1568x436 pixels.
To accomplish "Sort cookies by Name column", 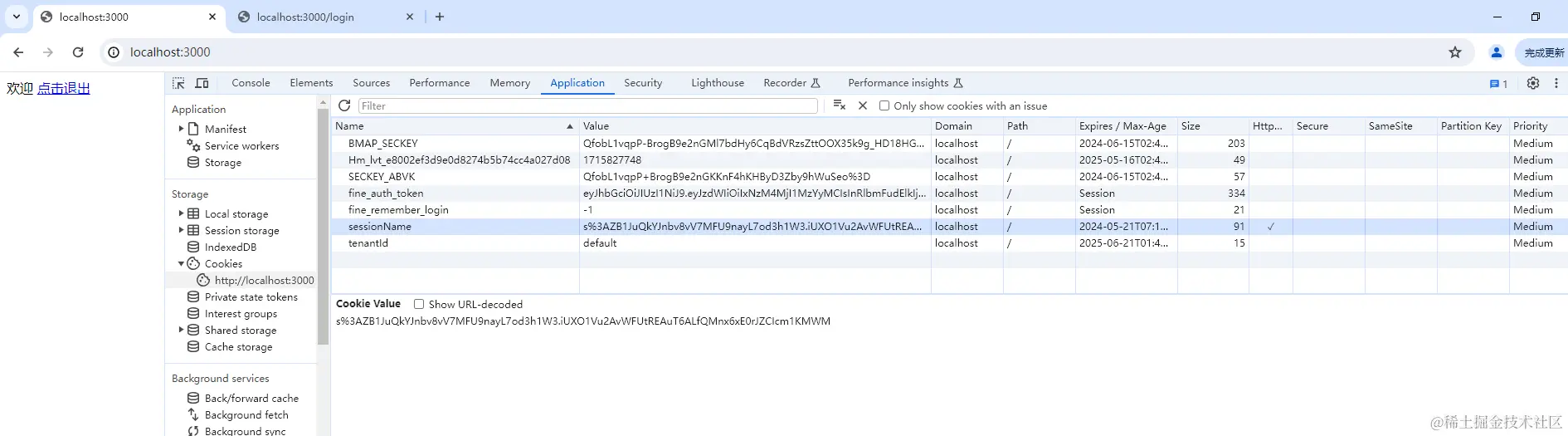I will click(455, 125).
